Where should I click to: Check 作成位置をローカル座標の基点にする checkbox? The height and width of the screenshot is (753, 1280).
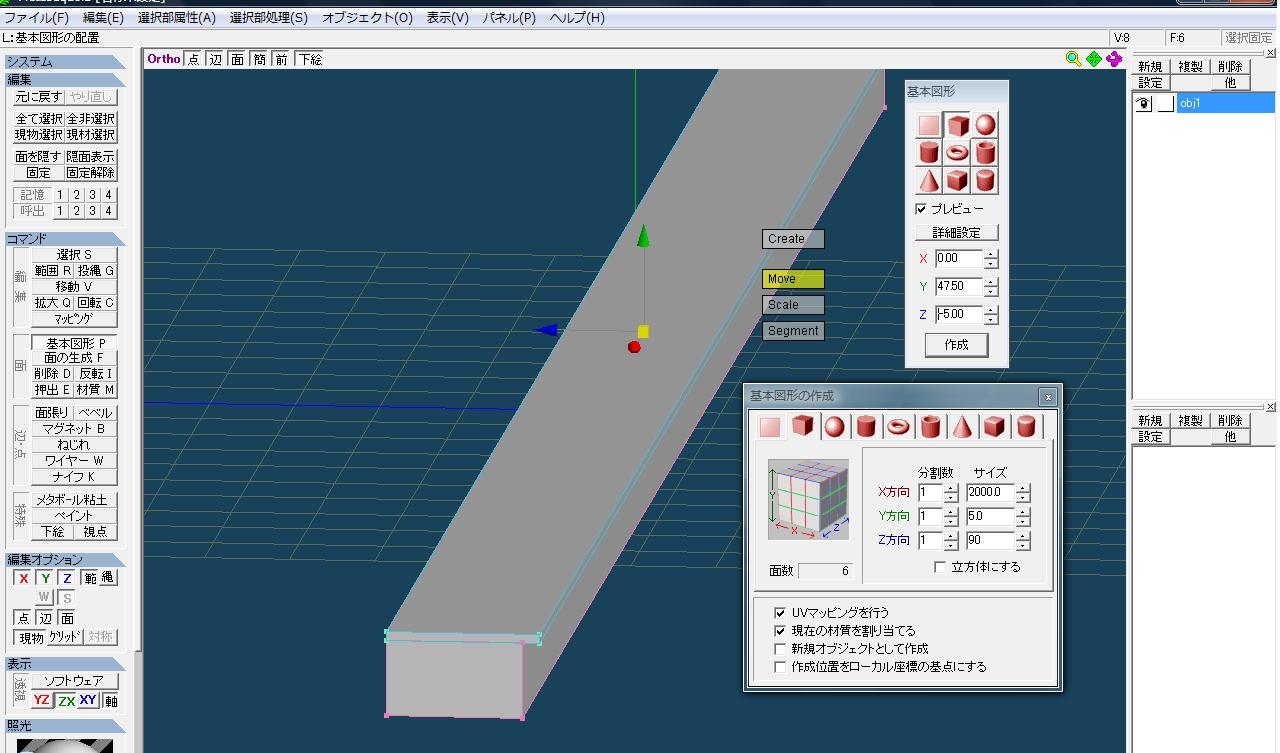pos(780,667)
